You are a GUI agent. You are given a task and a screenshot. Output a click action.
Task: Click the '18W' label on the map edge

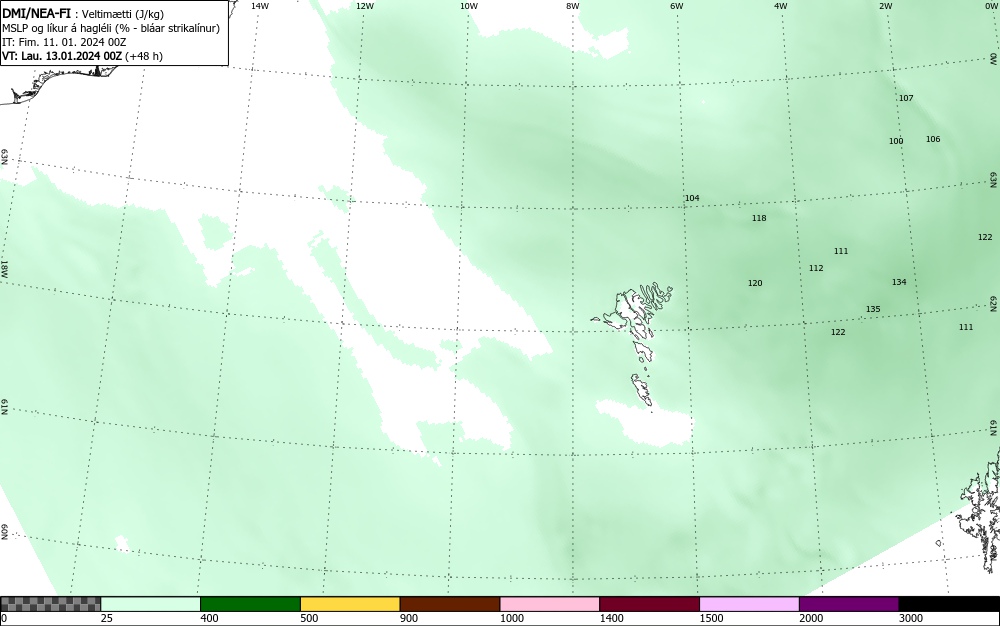(x=4, y=268)
